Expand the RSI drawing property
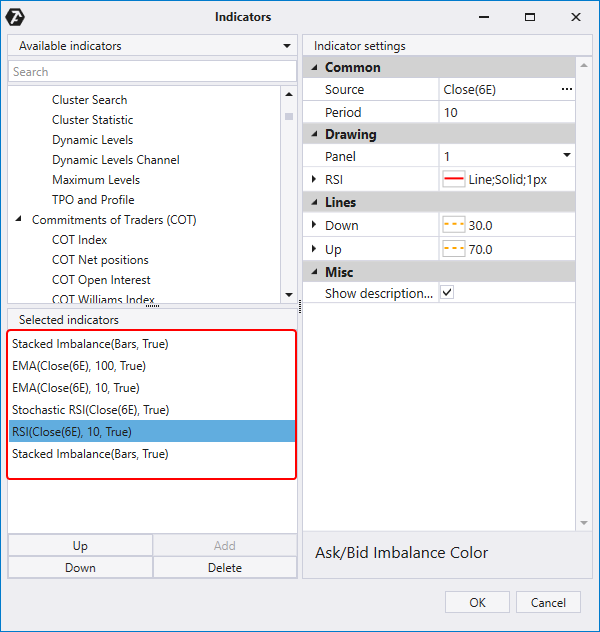 315,179
